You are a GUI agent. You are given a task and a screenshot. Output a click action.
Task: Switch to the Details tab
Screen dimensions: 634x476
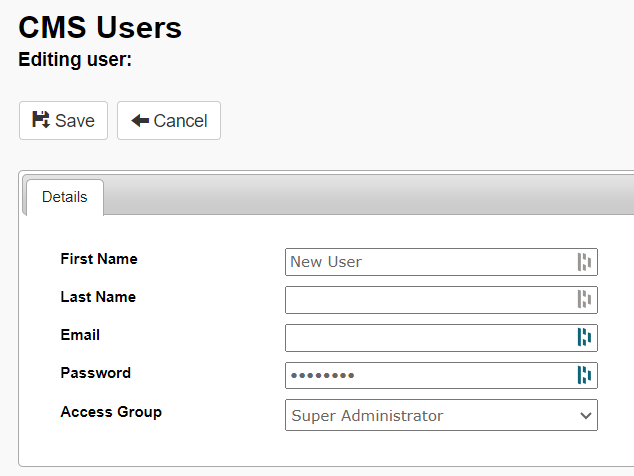click(x=65, y=197)
